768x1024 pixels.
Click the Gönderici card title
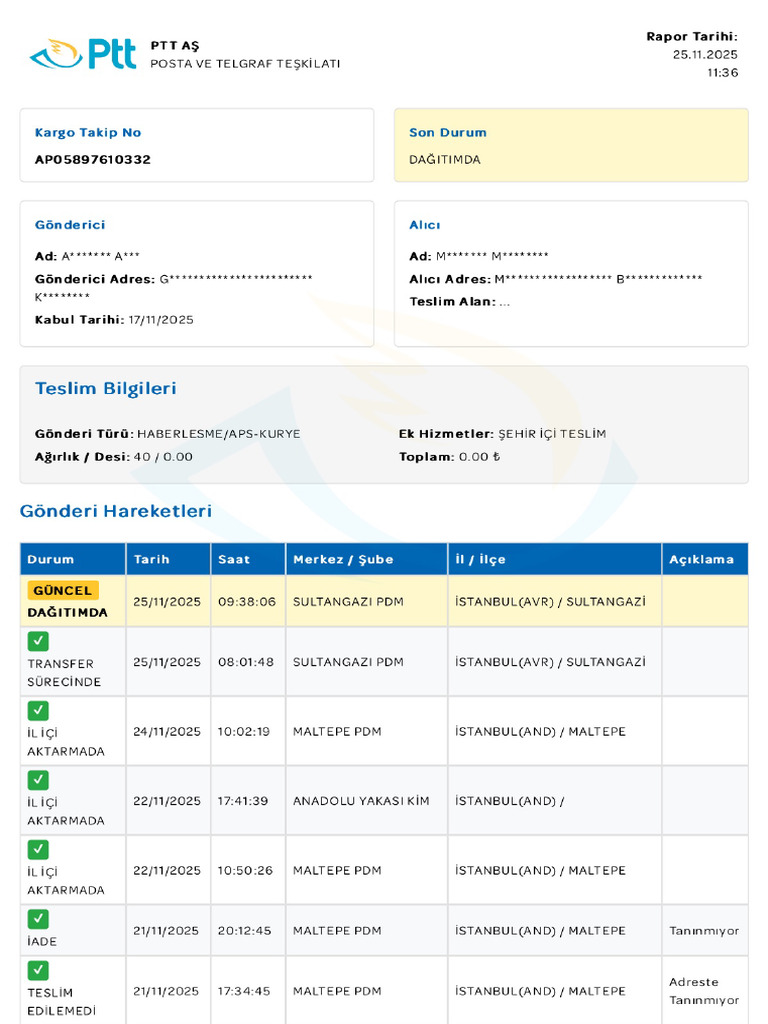[x=70, y=225]
